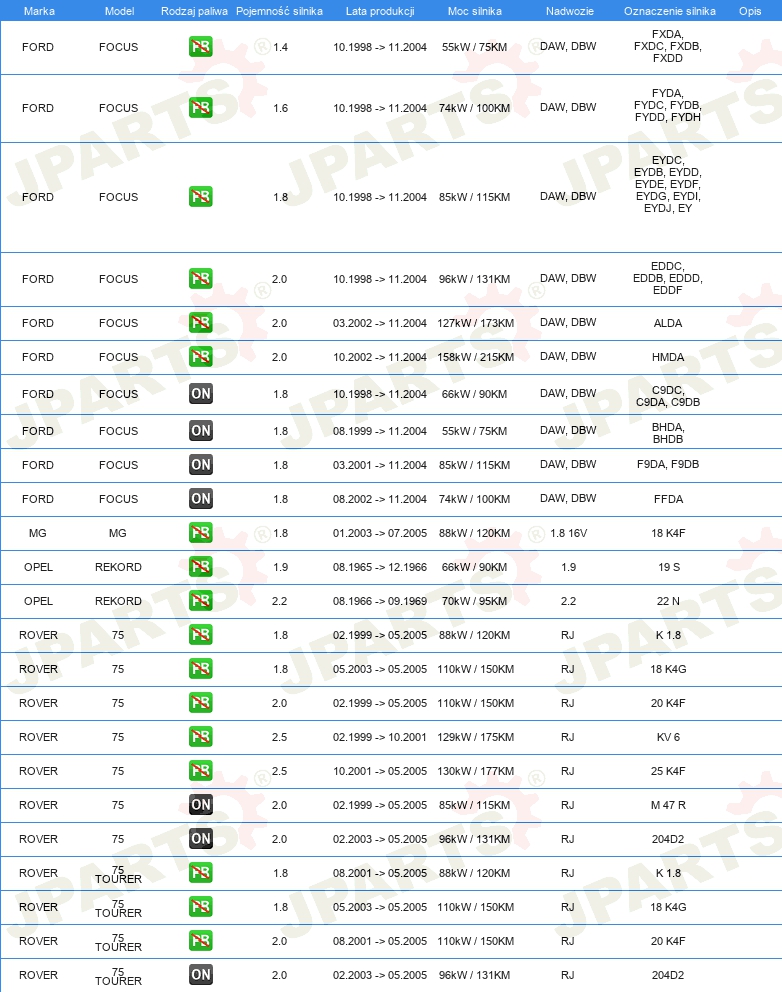The image size is (782, 992).
Task: Click the petrol icon for Opel Rekord 2.2
Action: tap(201, 601)
